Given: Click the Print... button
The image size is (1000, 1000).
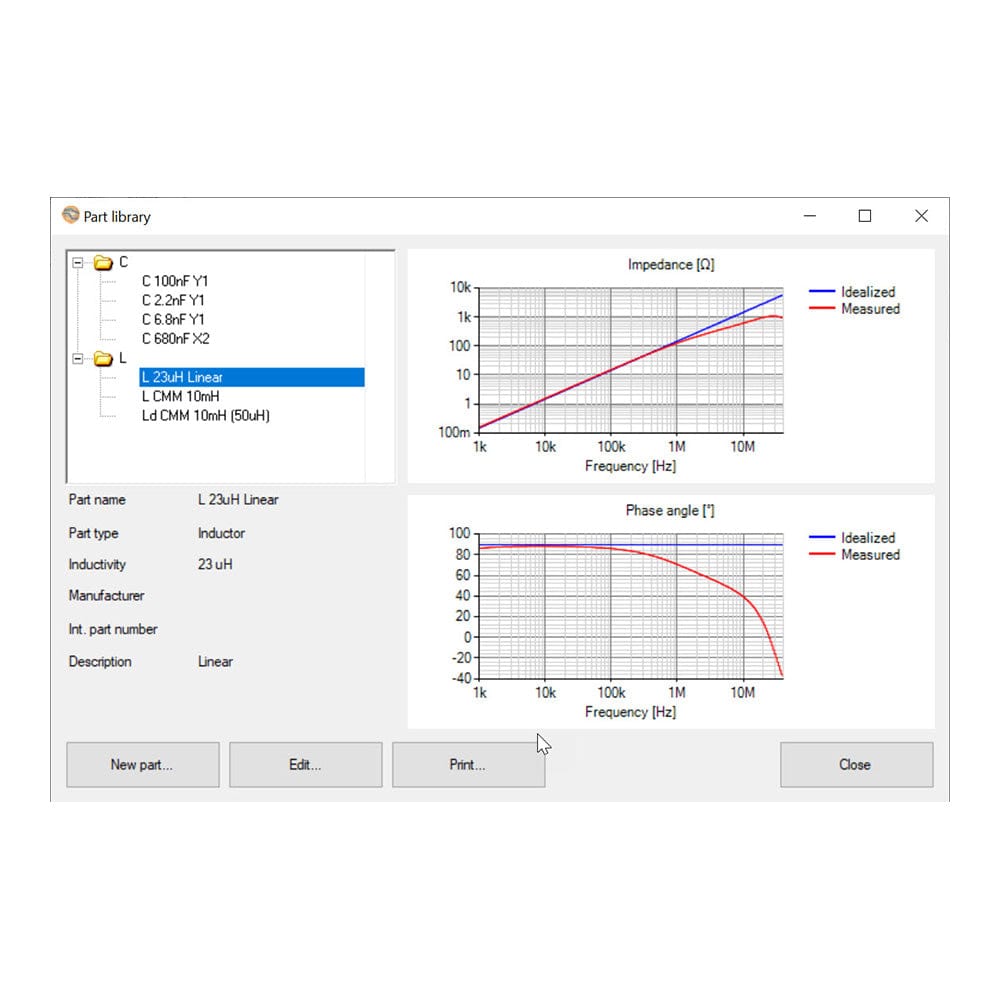Looking at the screenshot, I should coord(468,765).
